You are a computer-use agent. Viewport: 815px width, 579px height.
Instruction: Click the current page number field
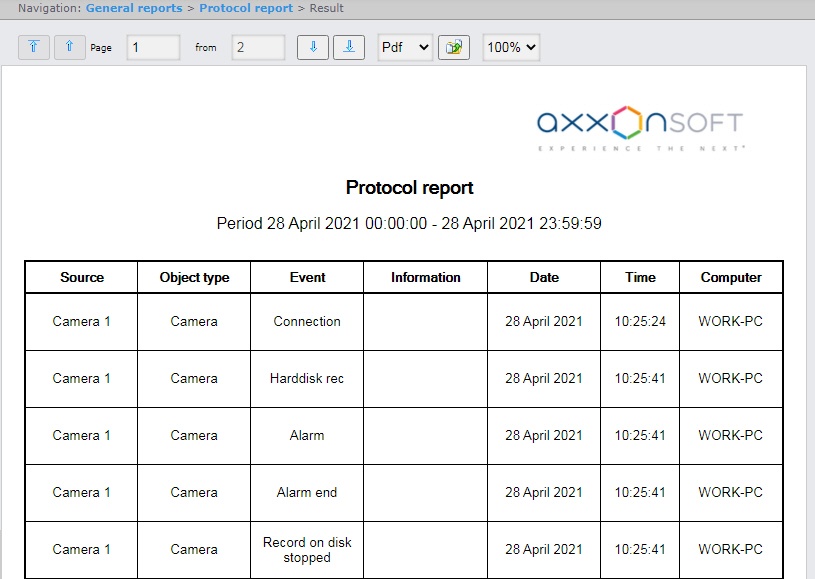[x=153, y=47]
